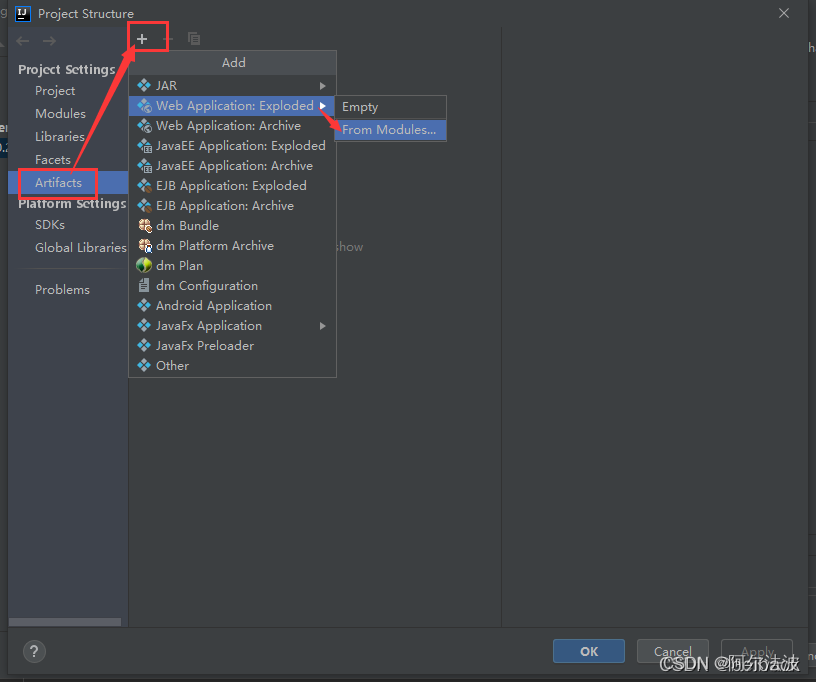Click the EJB Application: Exploded icon

(x=144, y=186)
